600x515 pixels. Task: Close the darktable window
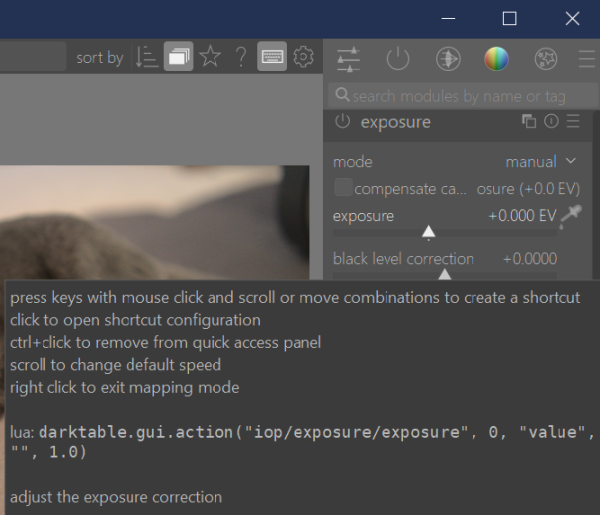tap(572, 18)
